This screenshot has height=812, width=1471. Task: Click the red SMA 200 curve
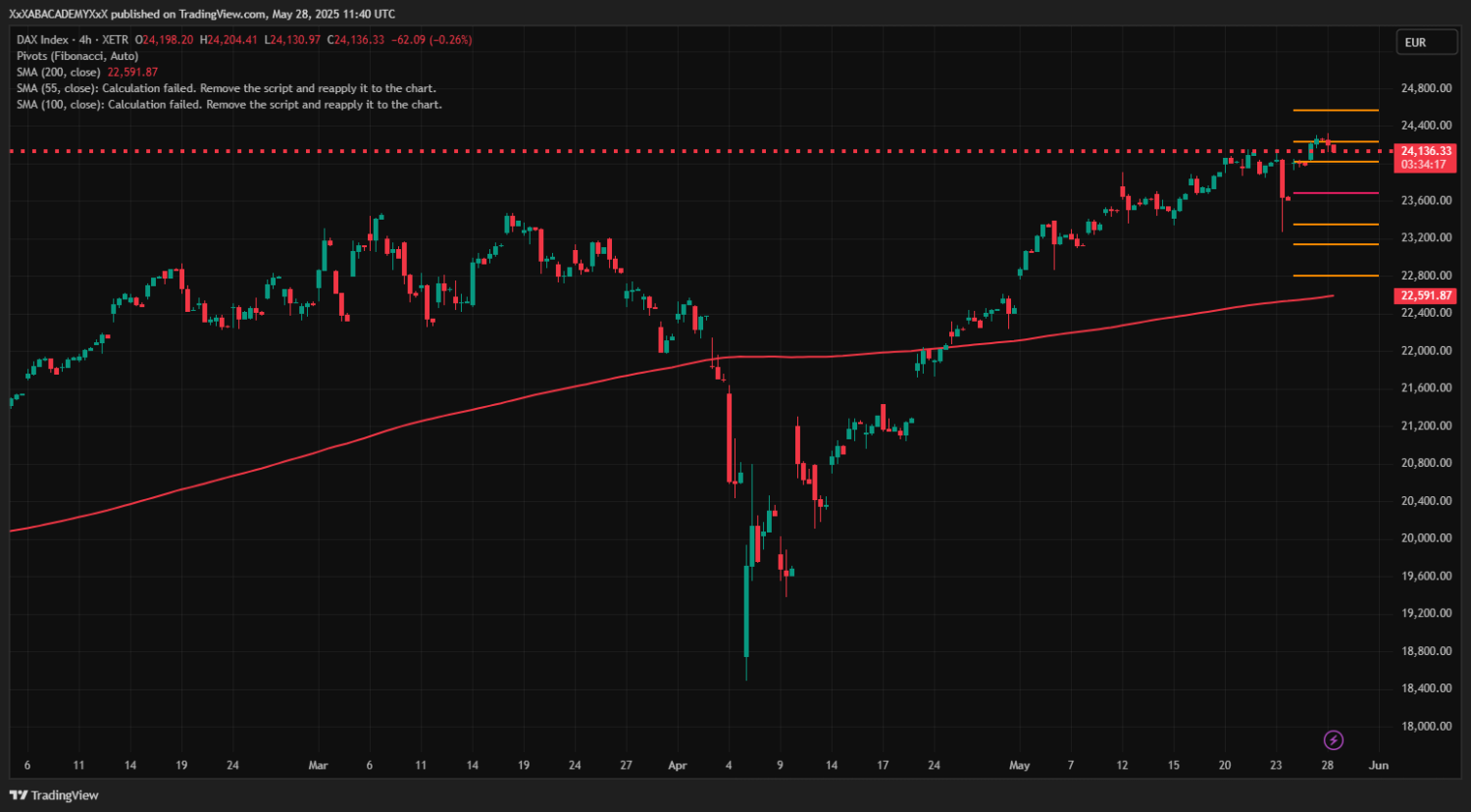coord(490,404)
